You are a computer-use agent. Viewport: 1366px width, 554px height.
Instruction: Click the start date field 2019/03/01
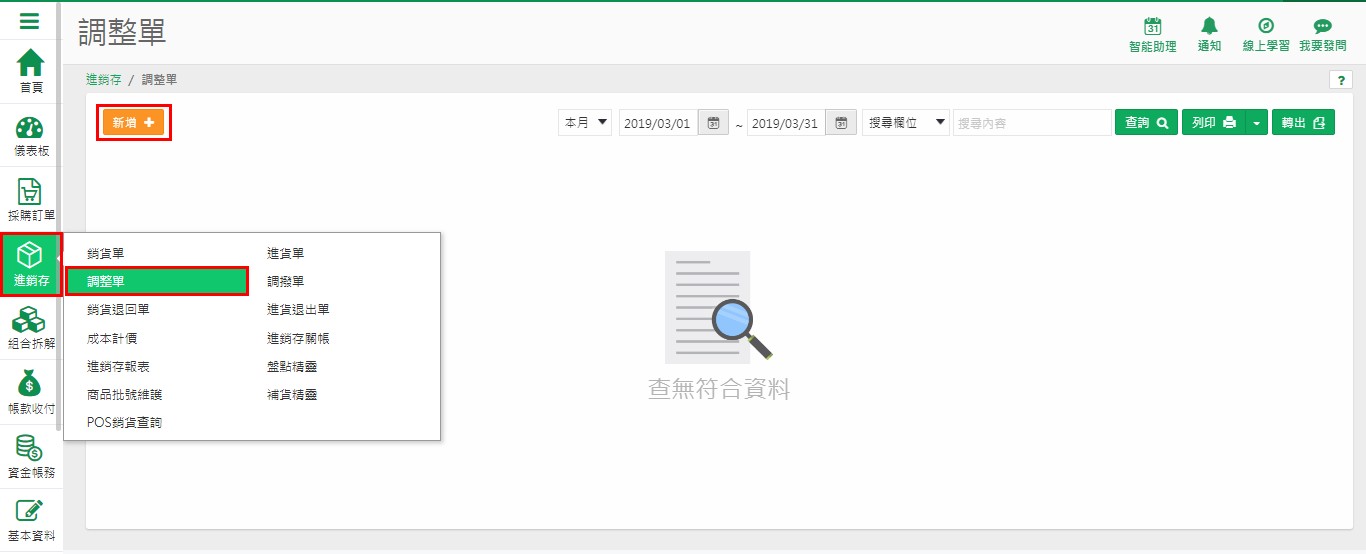(x=658, y=123)
